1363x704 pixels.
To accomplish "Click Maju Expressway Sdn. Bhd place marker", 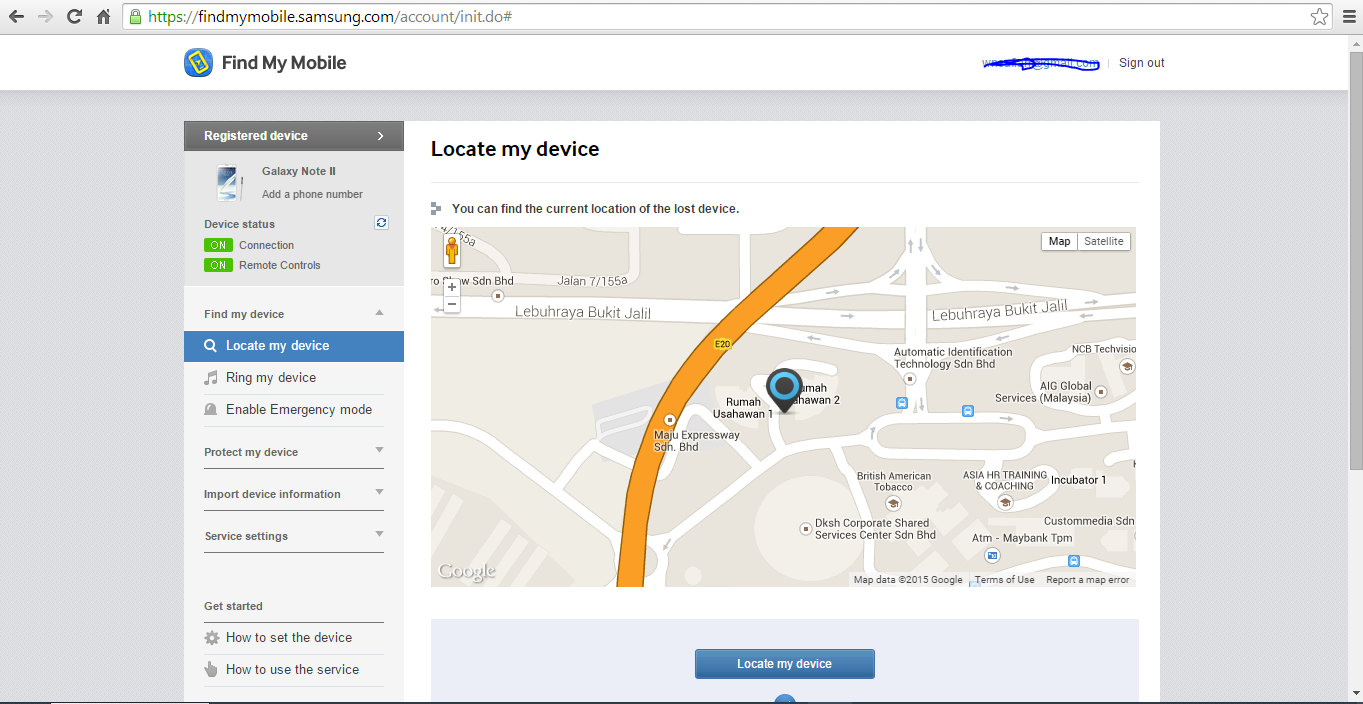I will 669,420.
